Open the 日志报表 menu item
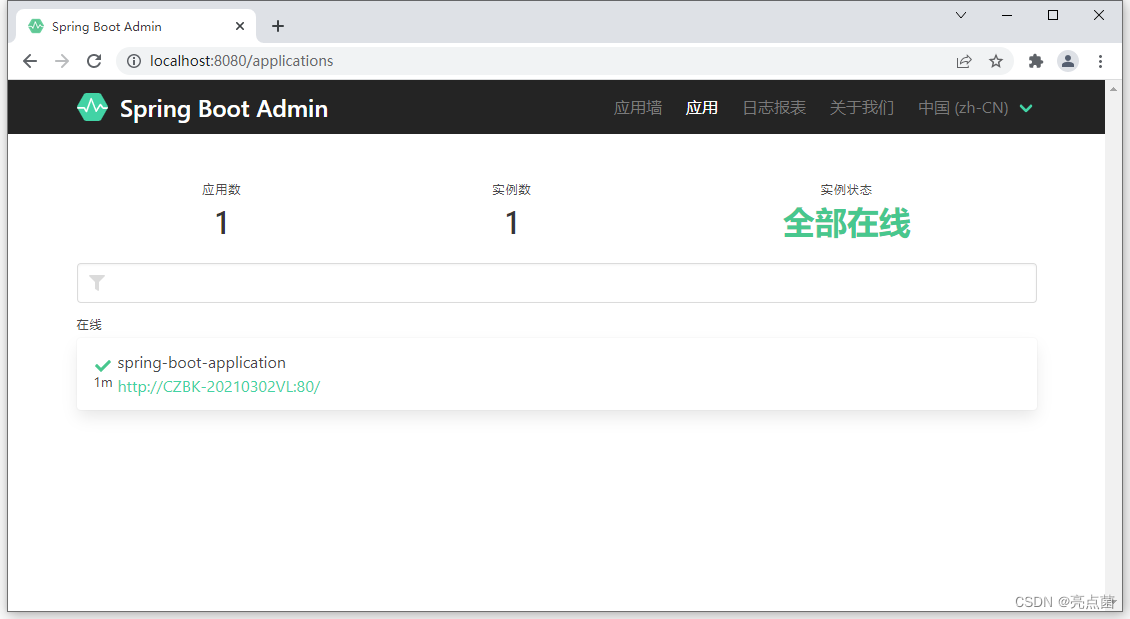The width and height of the screenshot is (1130, 619). (773, 107)
